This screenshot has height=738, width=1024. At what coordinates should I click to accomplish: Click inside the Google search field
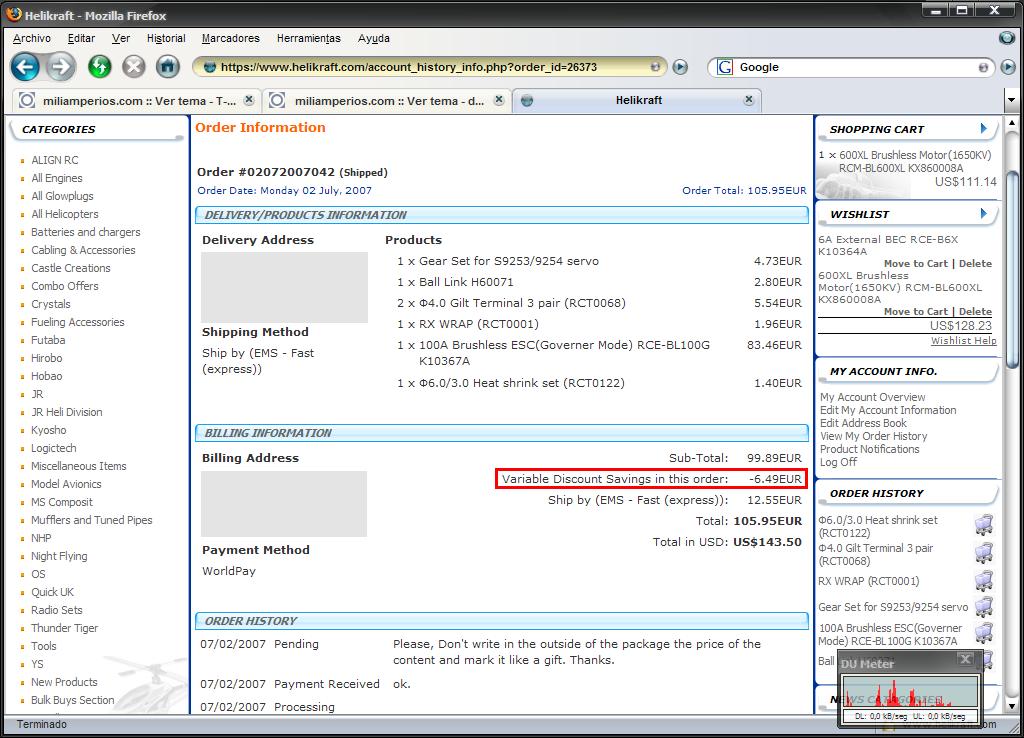(x=855, y=67)
